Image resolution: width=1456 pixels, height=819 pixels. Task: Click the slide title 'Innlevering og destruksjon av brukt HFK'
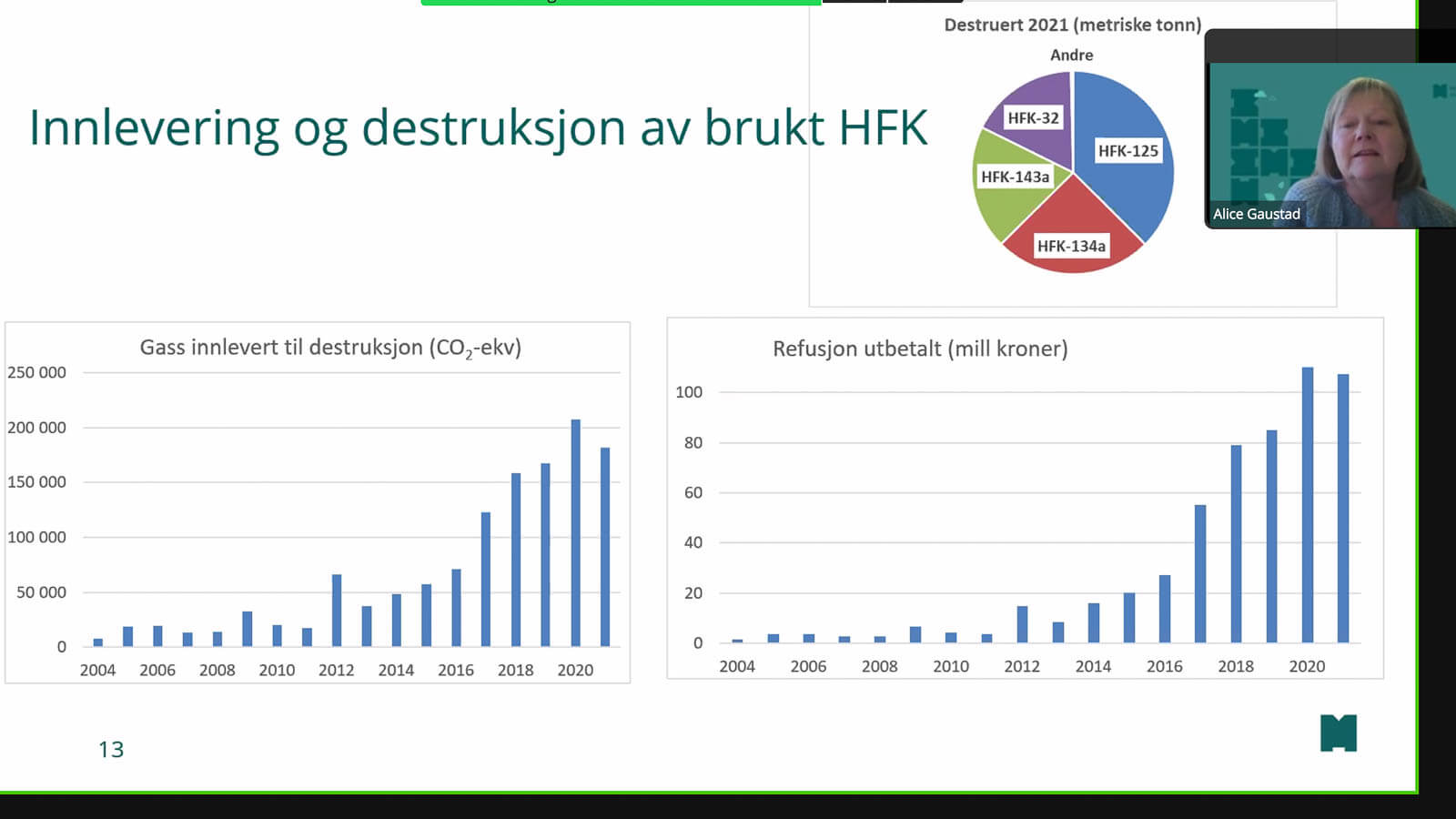(x=478, y=127)
